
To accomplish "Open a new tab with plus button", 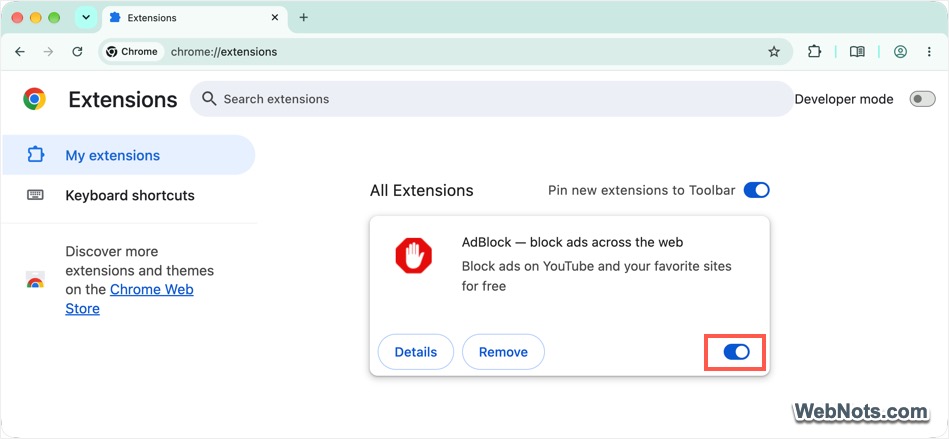I will tap(304, 18).
